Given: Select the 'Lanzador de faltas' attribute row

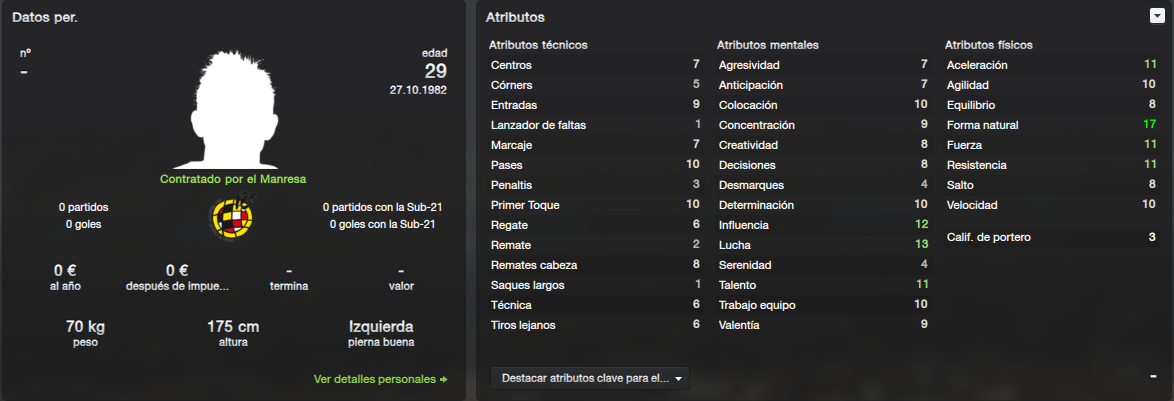Looking at the screenshot, I should click(595, 125).
